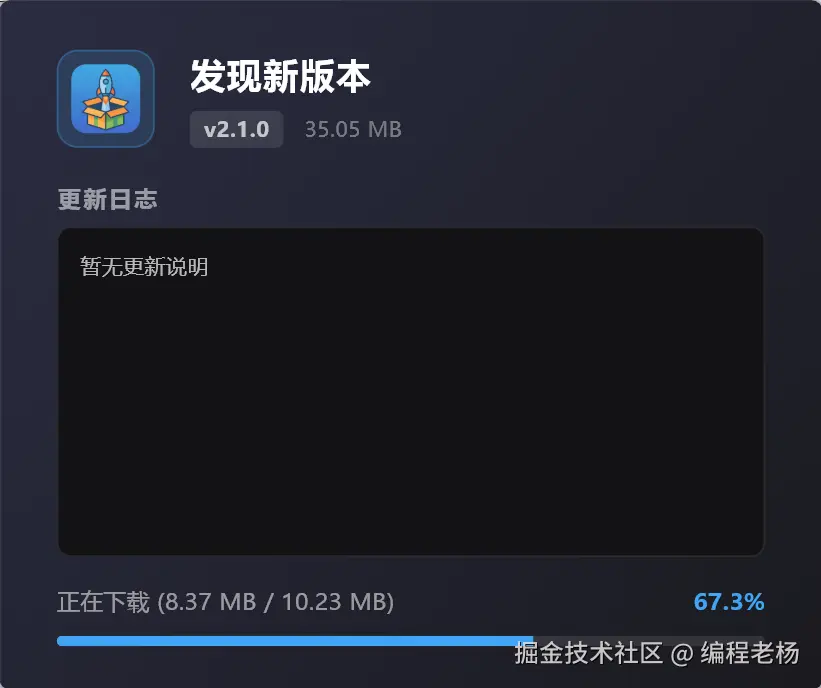Click the @ symbol in the watermark
This screenshot has height=688, width=821.
[x=682, y=654]
